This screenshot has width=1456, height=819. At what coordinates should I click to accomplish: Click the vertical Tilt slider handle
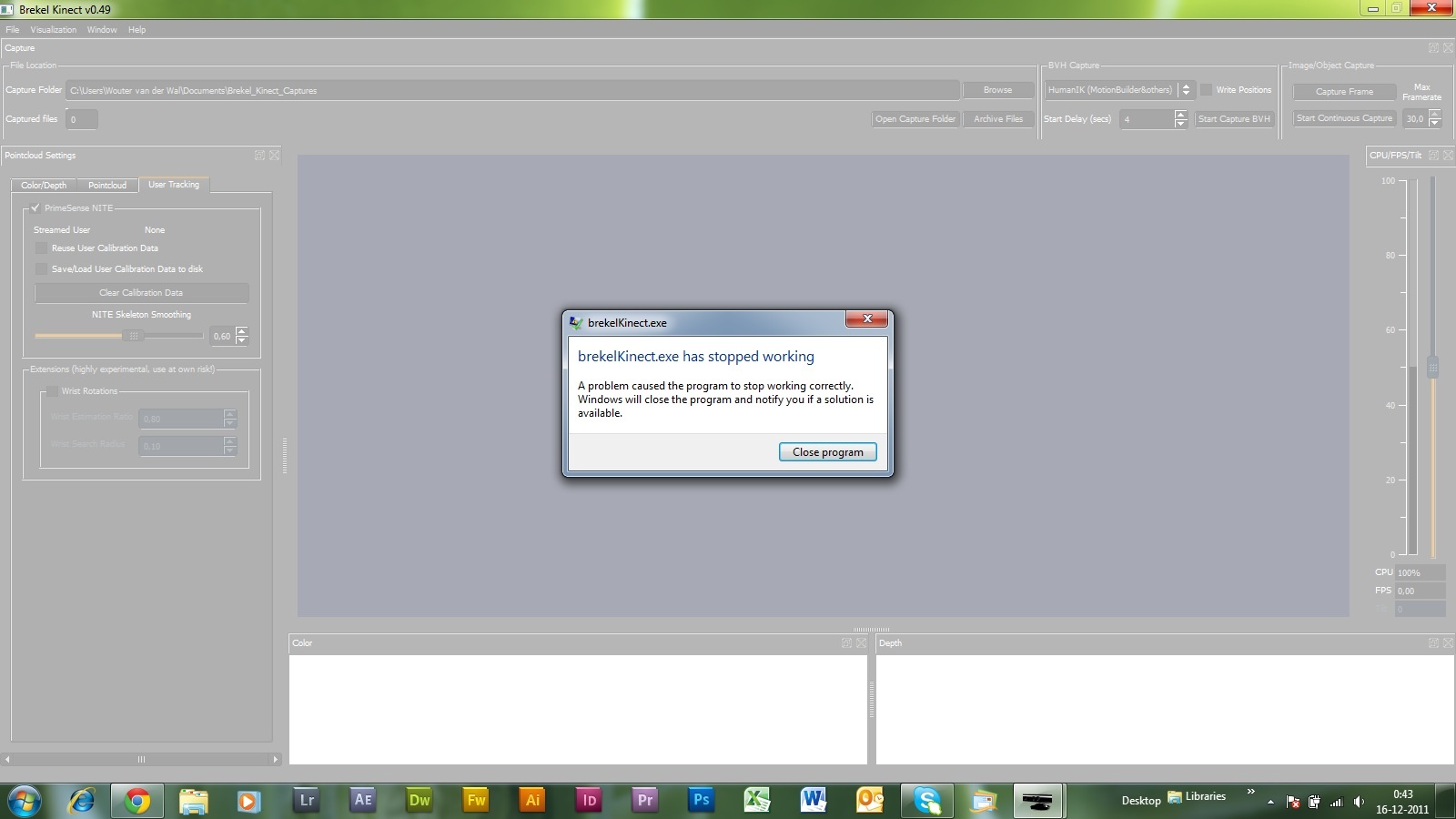click(1432, 368)
